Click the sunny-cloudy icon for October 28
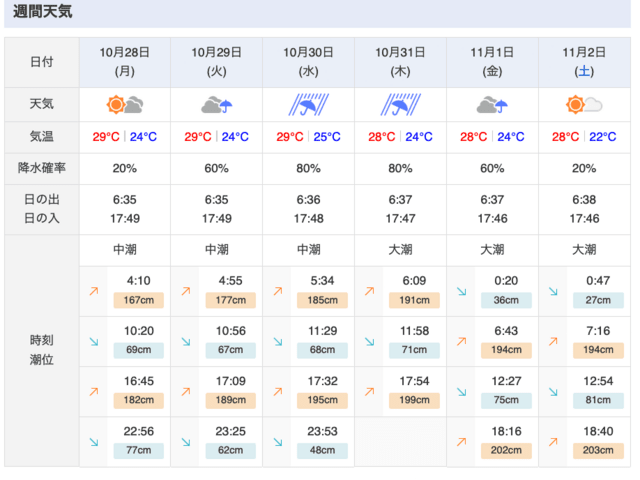 pyautogui.click(x=125, y=104)
